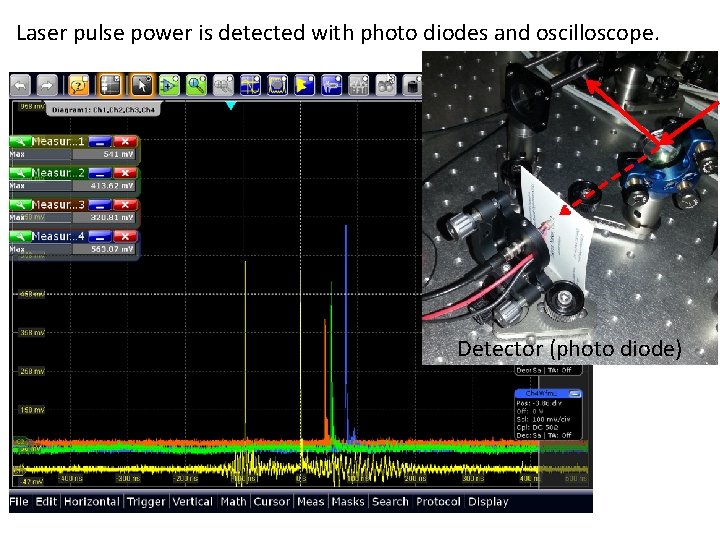
Task: Open the File menu
Action: tap(19, 501)
